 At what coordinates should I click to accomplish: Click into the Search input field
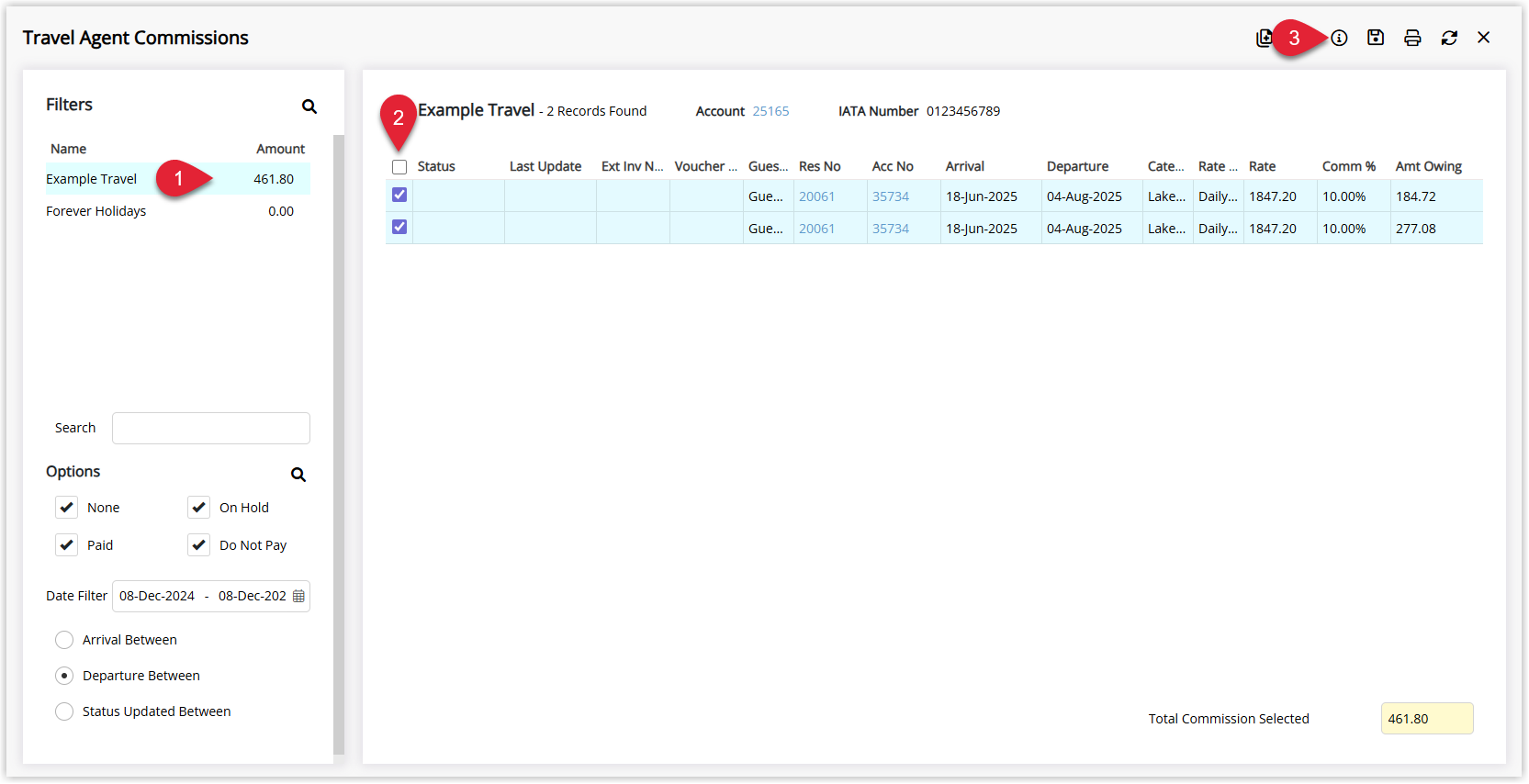(211, 428)
